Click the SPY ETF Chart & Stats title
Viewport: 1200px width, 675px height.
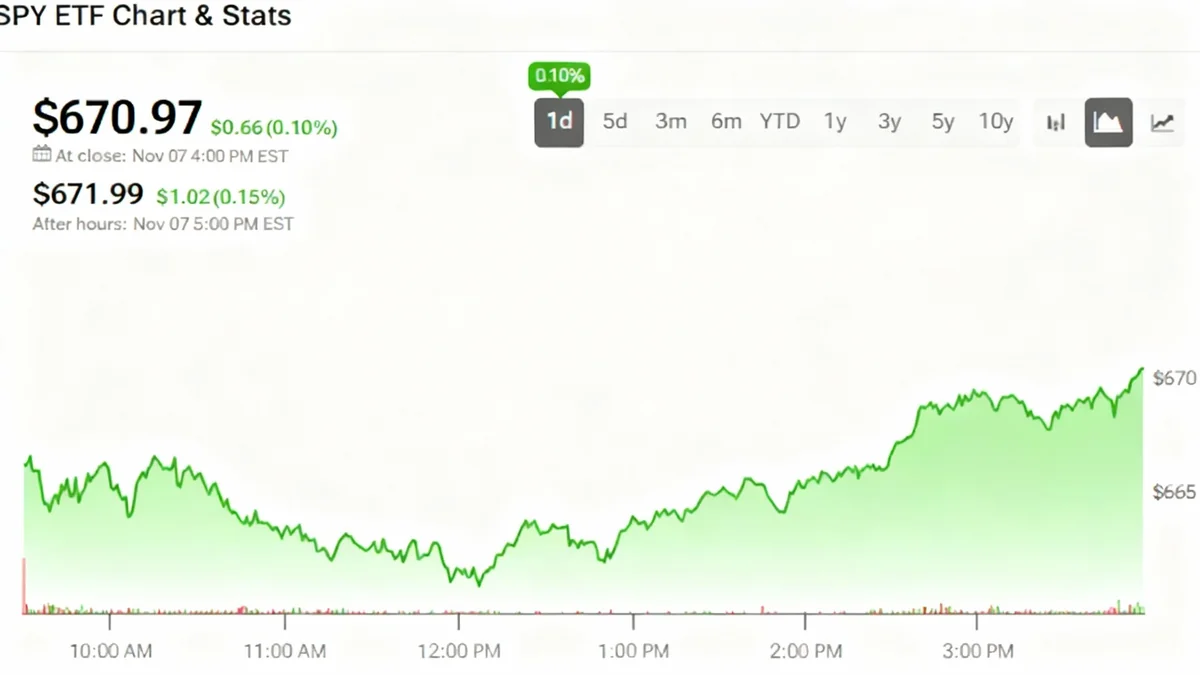tap(146, 16)
